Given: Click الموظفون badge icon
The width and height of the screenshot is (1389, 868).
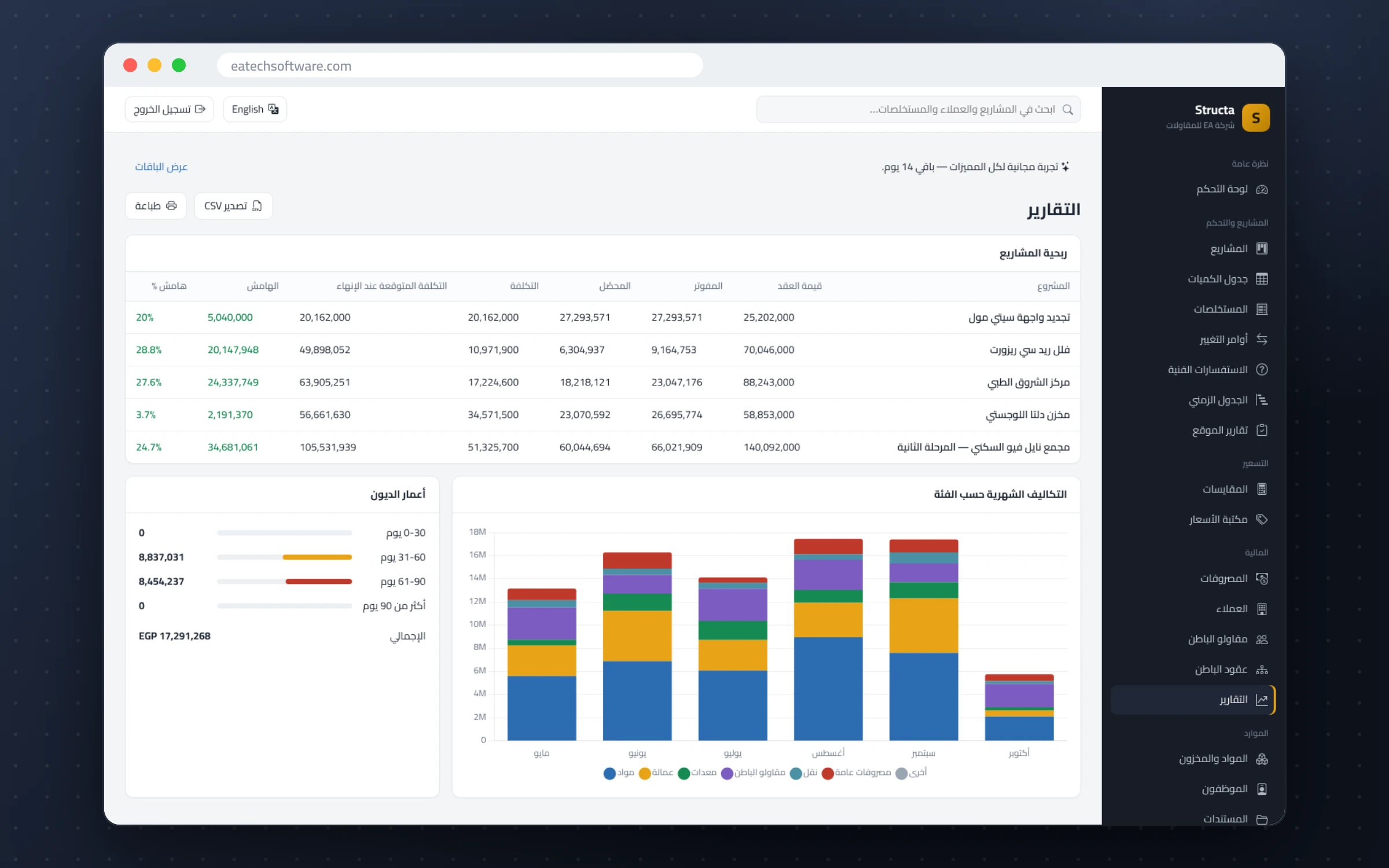Looking at the screenshot, I should click(x=1262, y=789).
